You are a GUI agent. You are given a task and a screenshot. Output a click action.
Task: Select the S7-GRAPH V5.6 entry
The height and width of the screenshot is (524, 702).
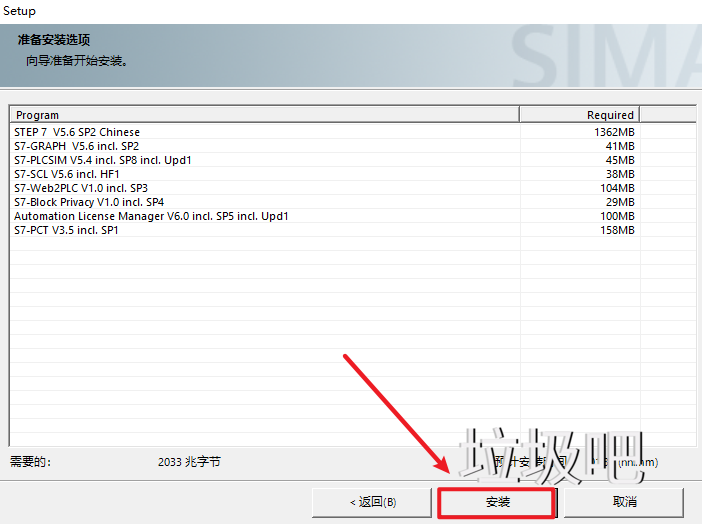76,146
